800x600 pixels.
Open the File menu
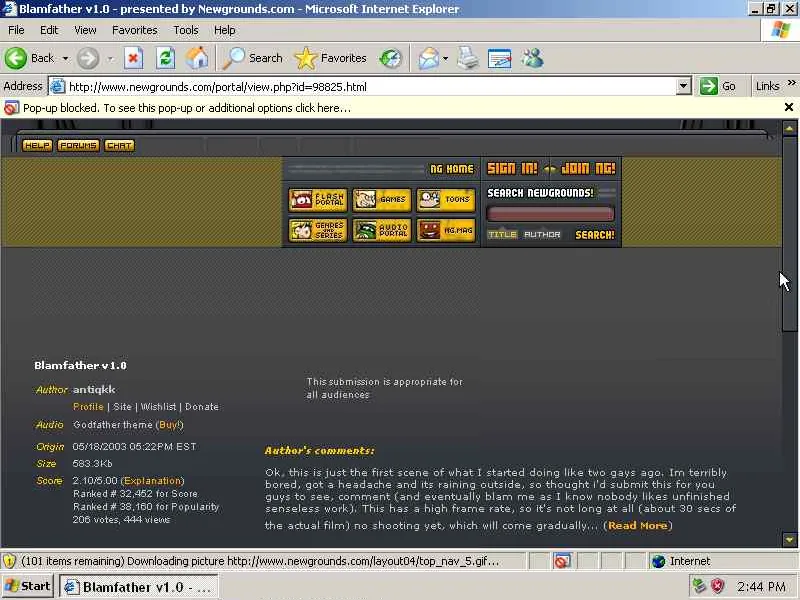(x=16, y=30)
